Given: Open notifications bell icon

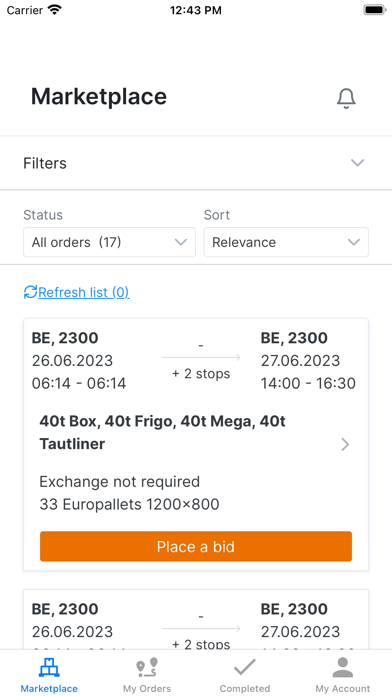Looking at the screenshot, I should (x=346, y=98).
